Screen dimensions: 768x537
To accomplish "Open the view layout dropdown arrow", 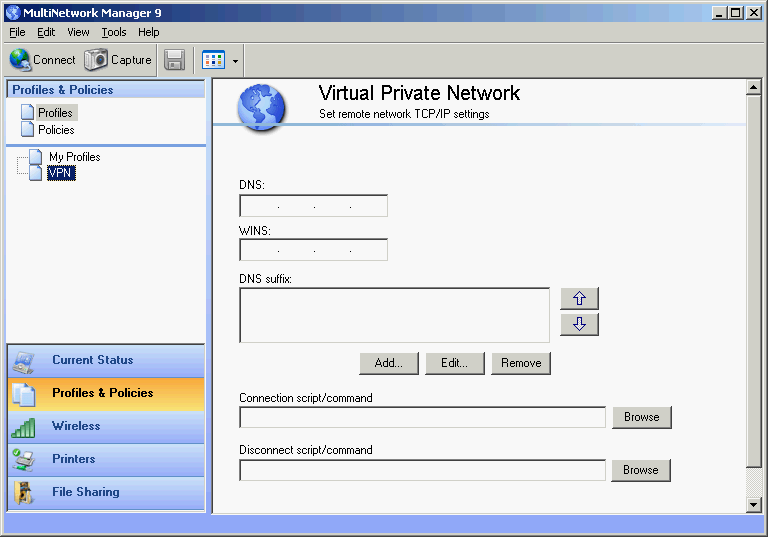I will pyautogui.click(x=236, y=61).
